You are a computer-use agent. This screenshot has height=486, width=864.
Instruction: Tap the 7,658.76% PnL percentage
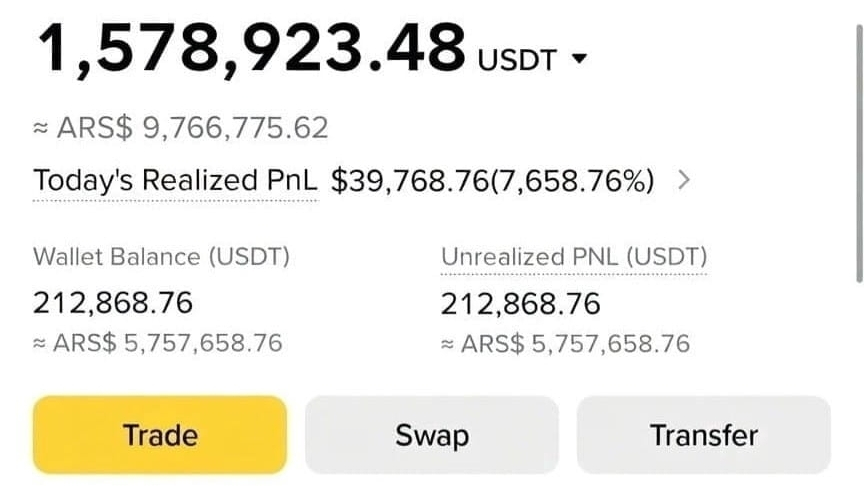tap(575, 181)
